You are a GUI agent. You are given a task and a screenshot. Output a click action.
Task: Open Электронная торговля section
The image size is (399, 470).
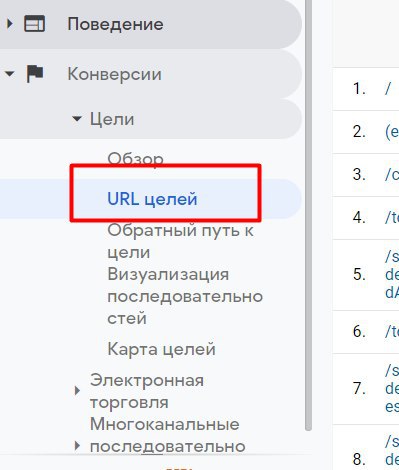(147, 391)
